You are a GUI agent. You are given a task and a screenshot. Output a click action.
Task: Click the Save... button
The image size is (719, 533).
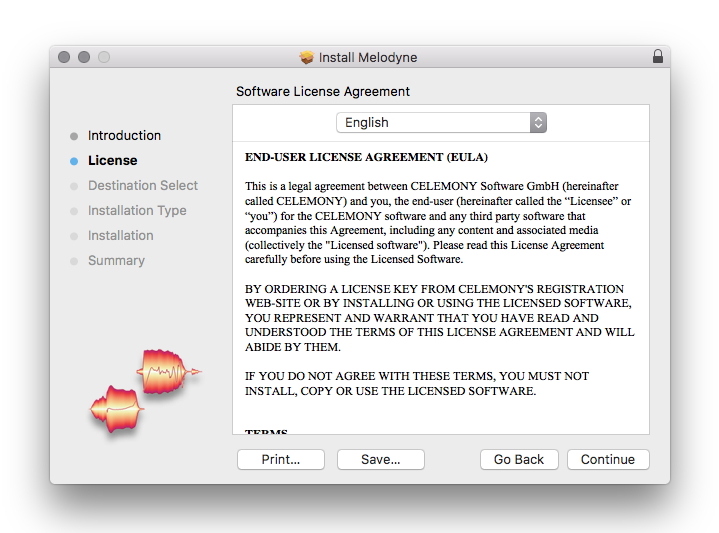(381, 459)
